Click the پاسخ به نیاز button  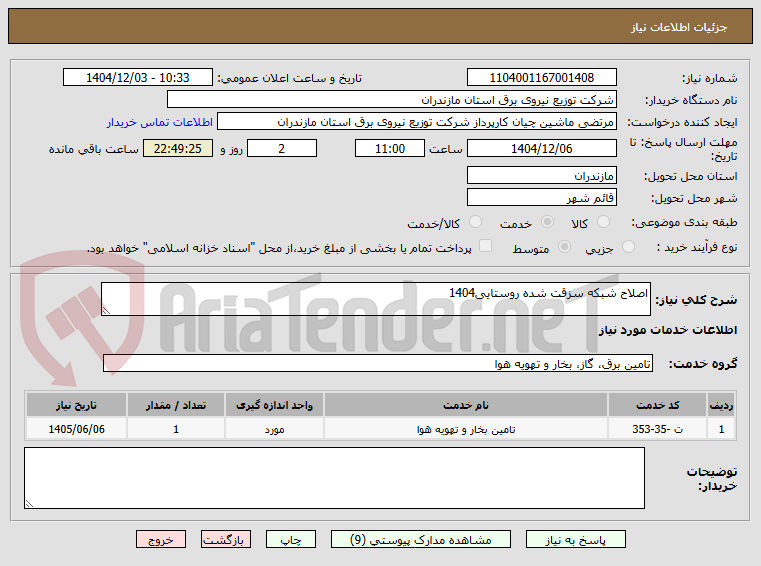click(x=576, y=539)
